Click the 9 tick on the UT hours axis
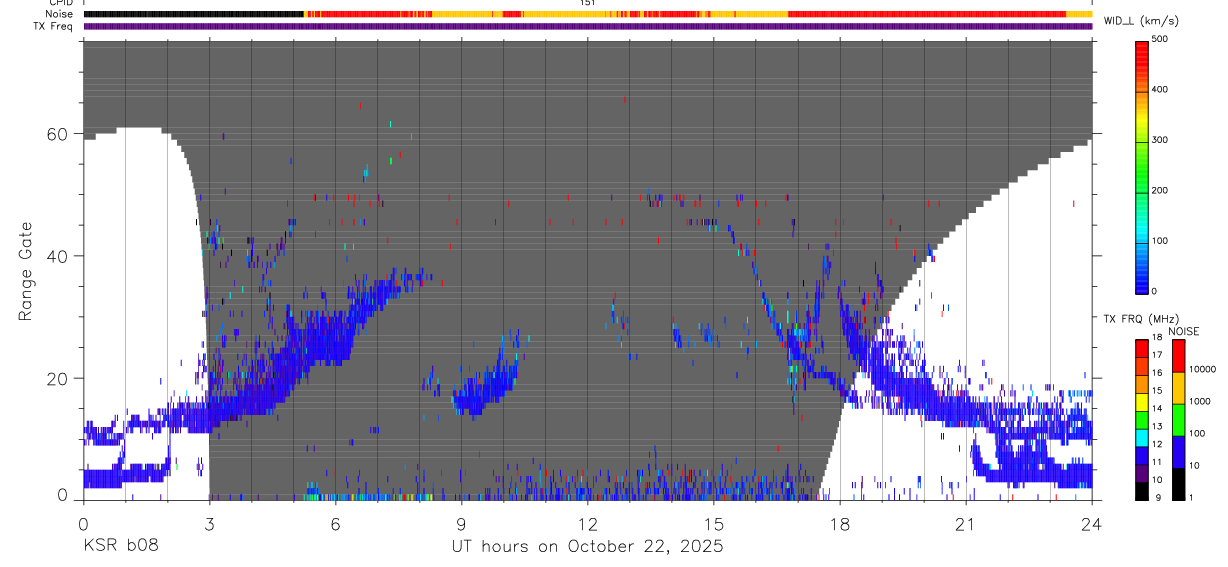 pos(461,523)
